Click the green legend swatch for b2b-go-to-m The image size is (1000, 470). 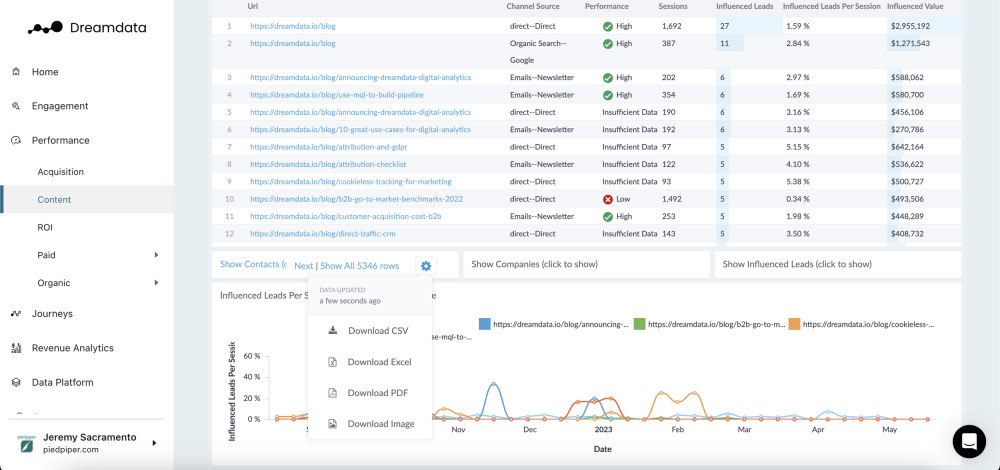tap(639, 324)
